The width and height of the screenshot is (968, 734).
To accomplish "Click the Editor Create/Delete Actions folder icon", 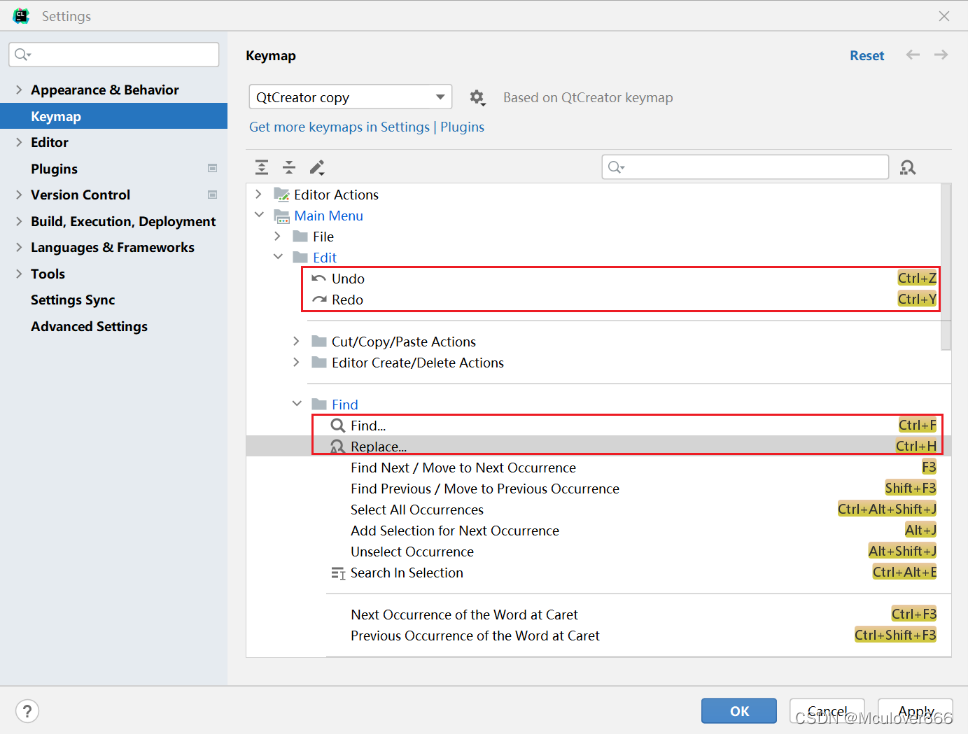I will [x=319, y=362].
